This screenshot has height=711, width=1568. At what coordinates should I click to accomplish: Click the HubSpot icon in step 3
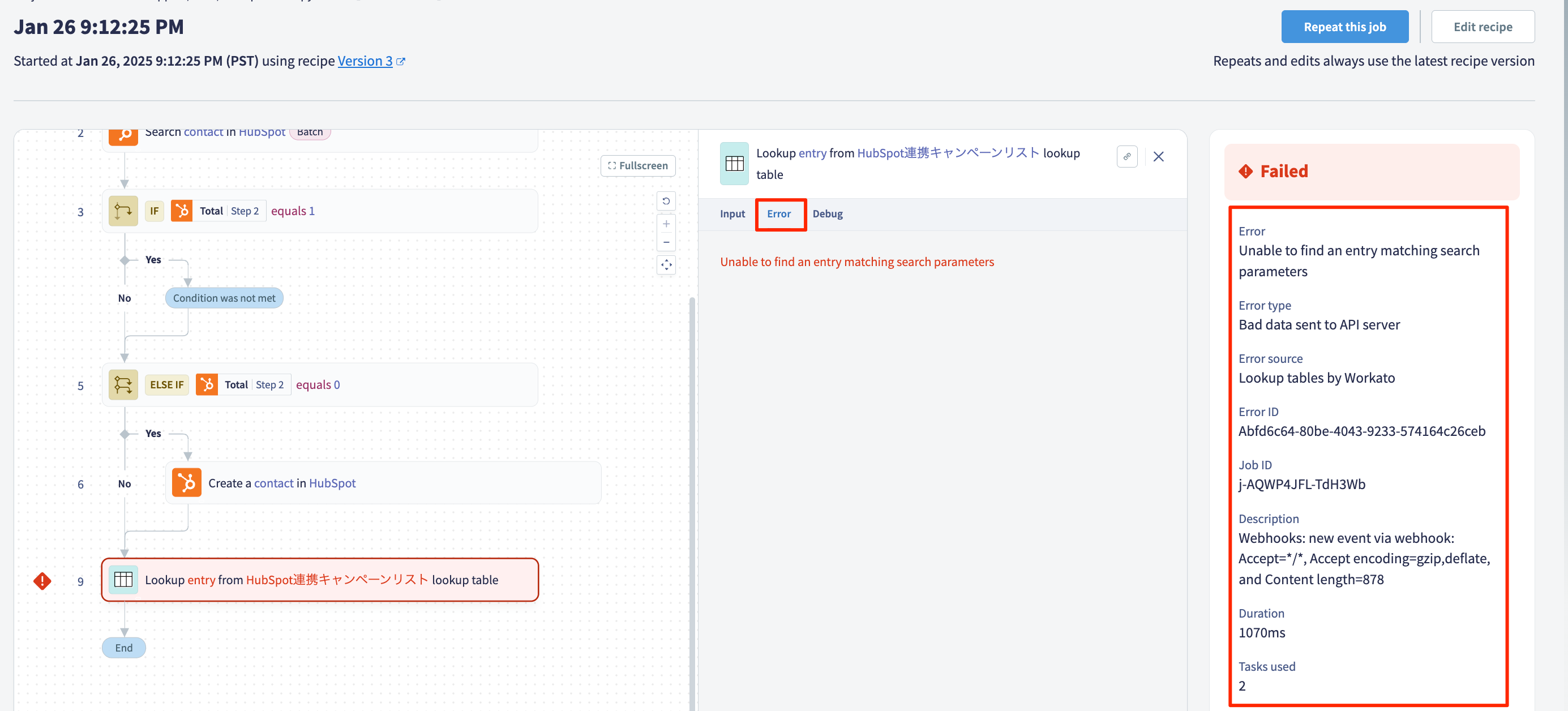pyautogui.click(x=181, y=211)
